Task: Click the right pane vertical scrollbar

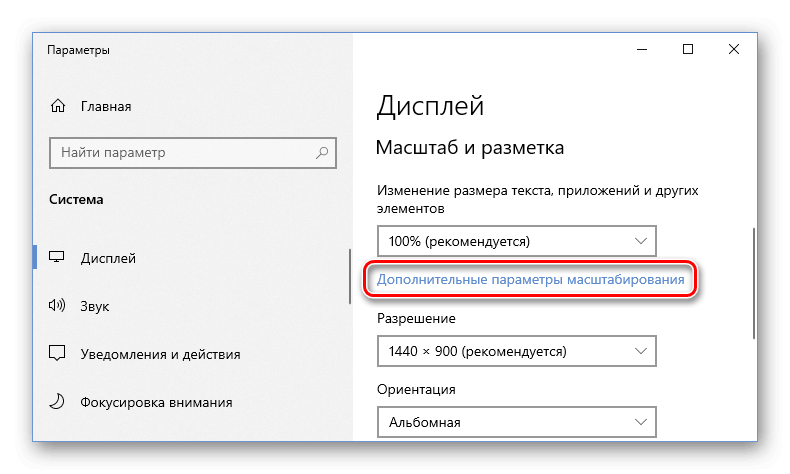Action: point(754,283)
